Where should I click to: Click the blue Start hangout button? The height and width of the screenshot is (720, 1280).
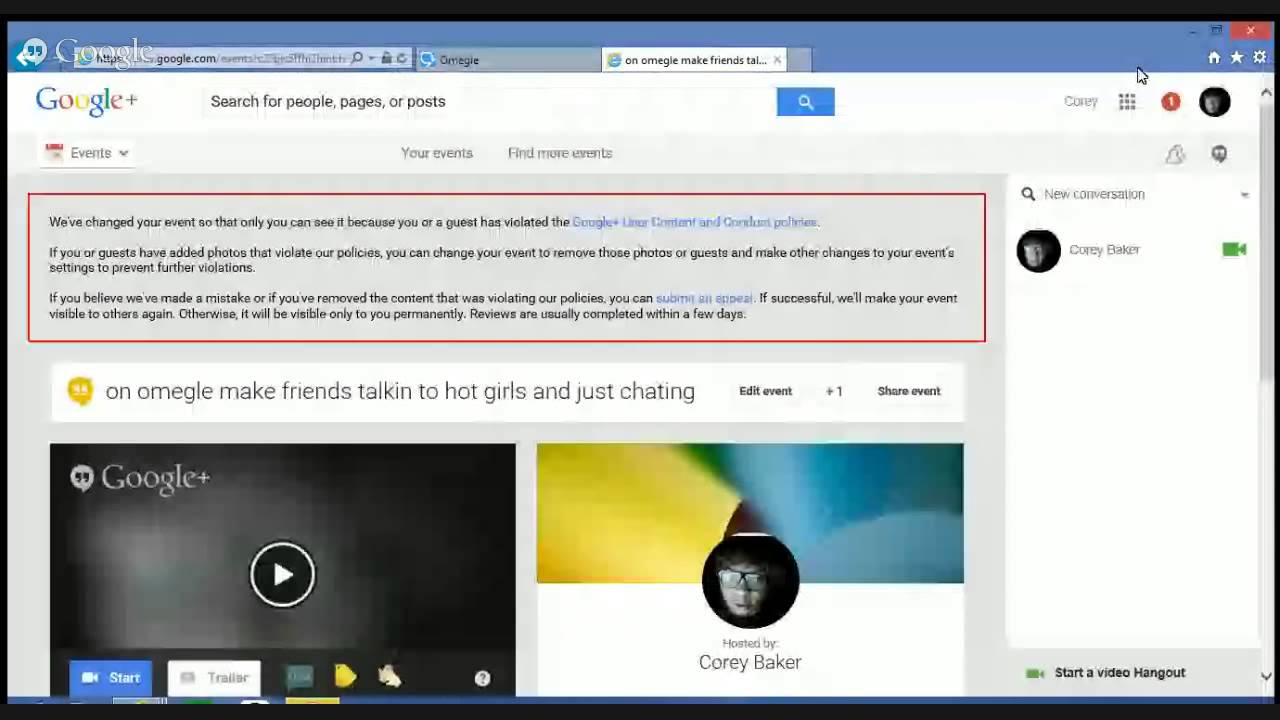click(111, 678)
